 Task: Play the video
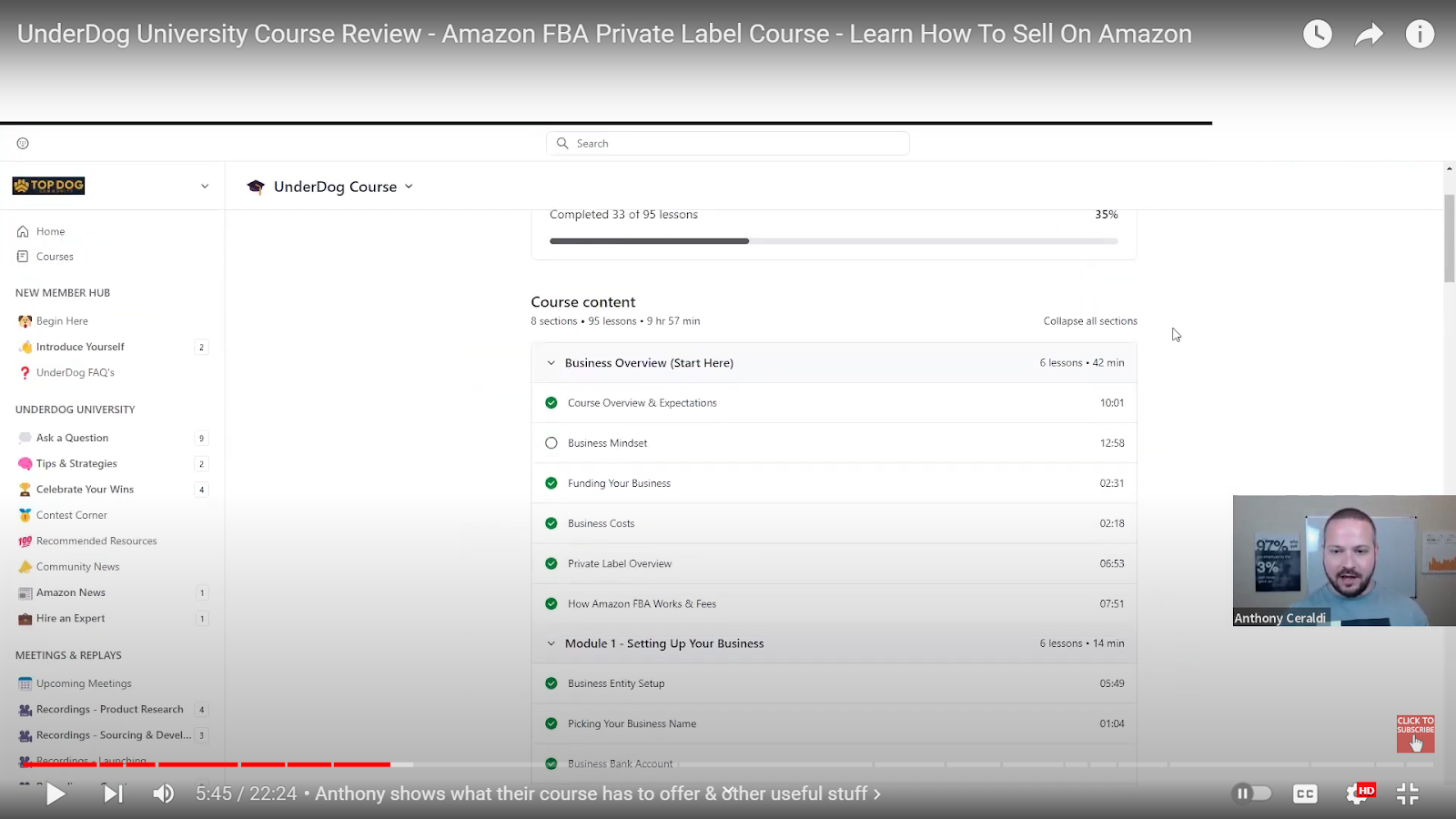pyautogui.click(x=56, y=794)
